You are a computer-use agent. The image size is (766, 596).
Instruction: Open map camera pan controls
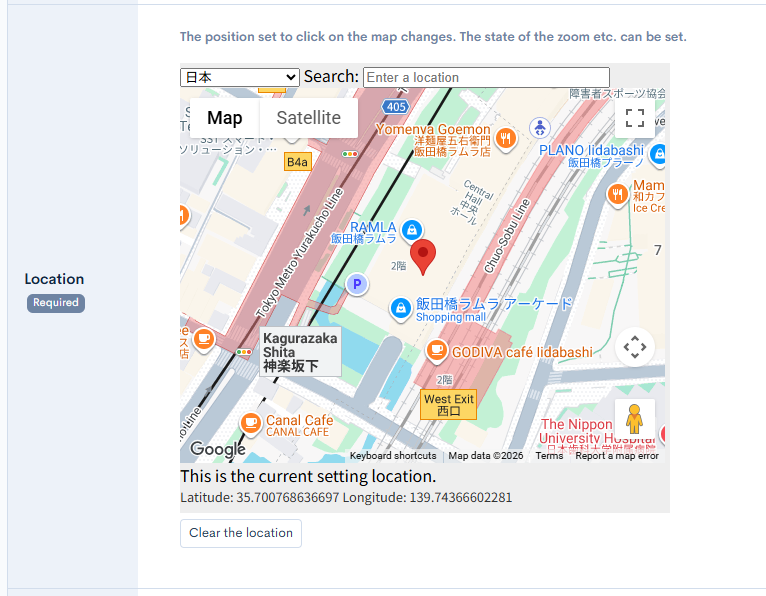pyautogui.click(x=635, y=347)
